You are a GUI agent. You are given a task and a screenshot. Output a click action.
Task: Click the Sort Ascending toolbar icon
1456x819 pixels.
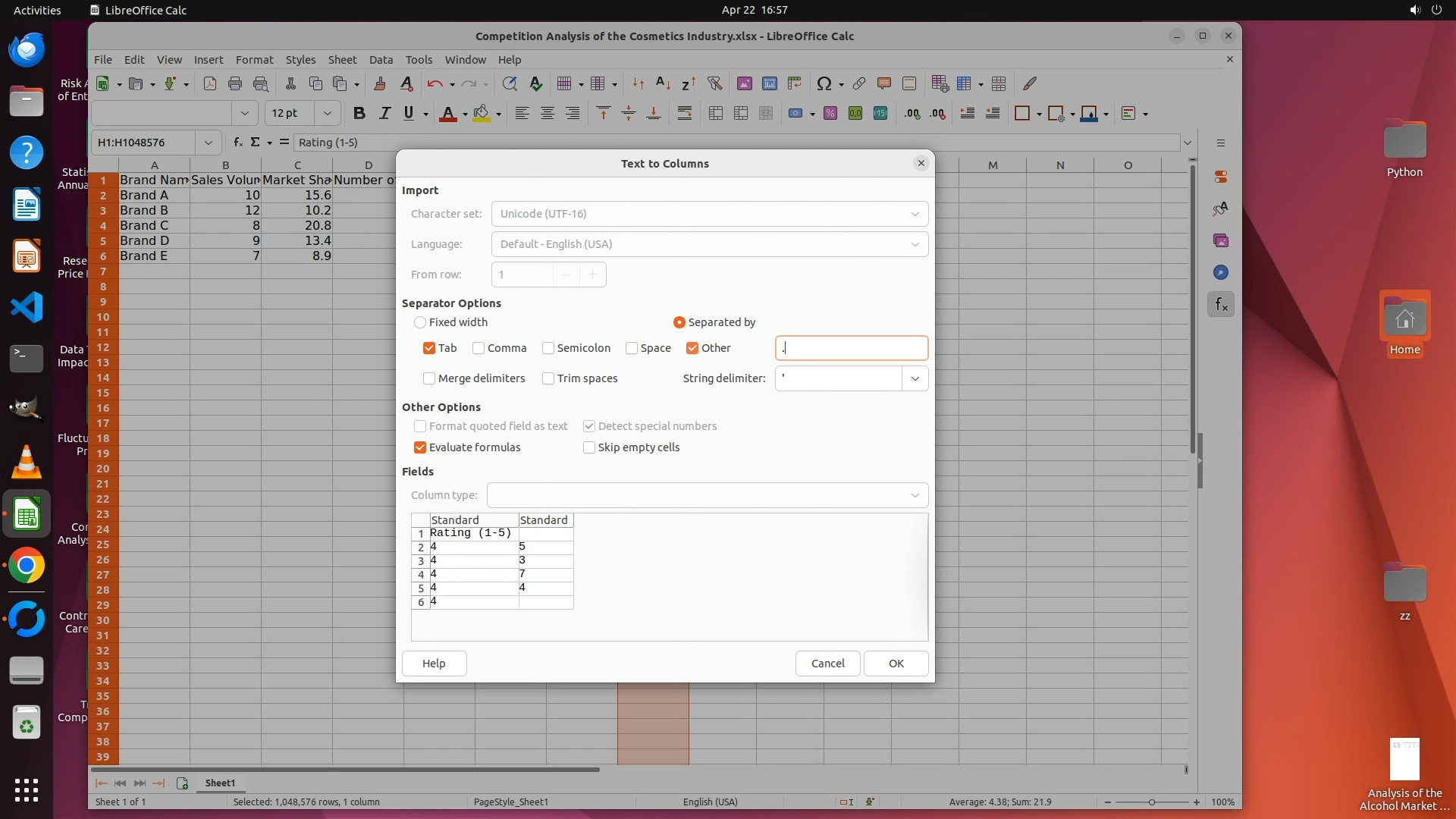point(663,83)
